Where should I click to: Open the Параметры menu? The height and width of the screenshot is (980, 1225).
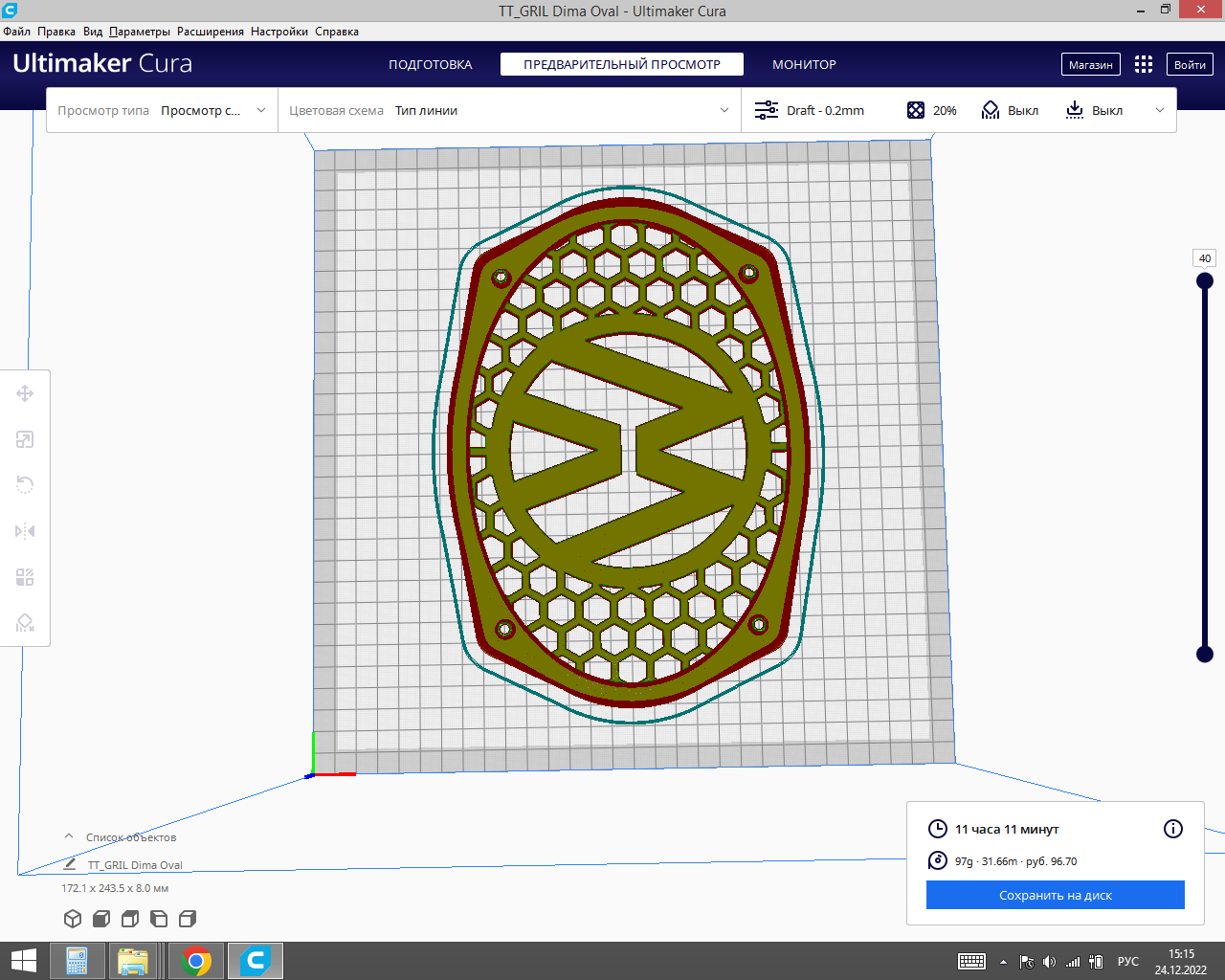coord(140,32)
